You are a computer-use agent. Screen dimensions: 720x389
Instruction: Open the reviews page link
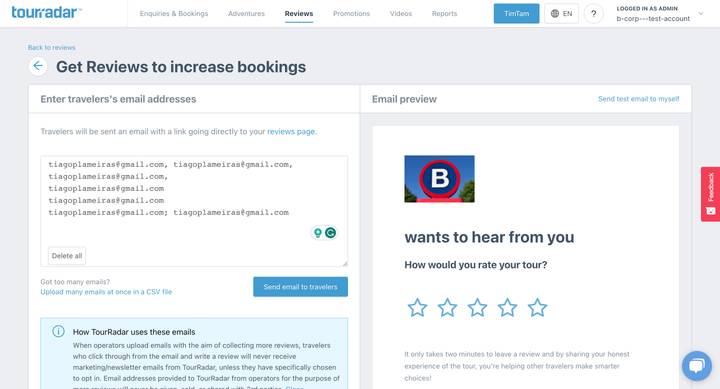point(291,131)
